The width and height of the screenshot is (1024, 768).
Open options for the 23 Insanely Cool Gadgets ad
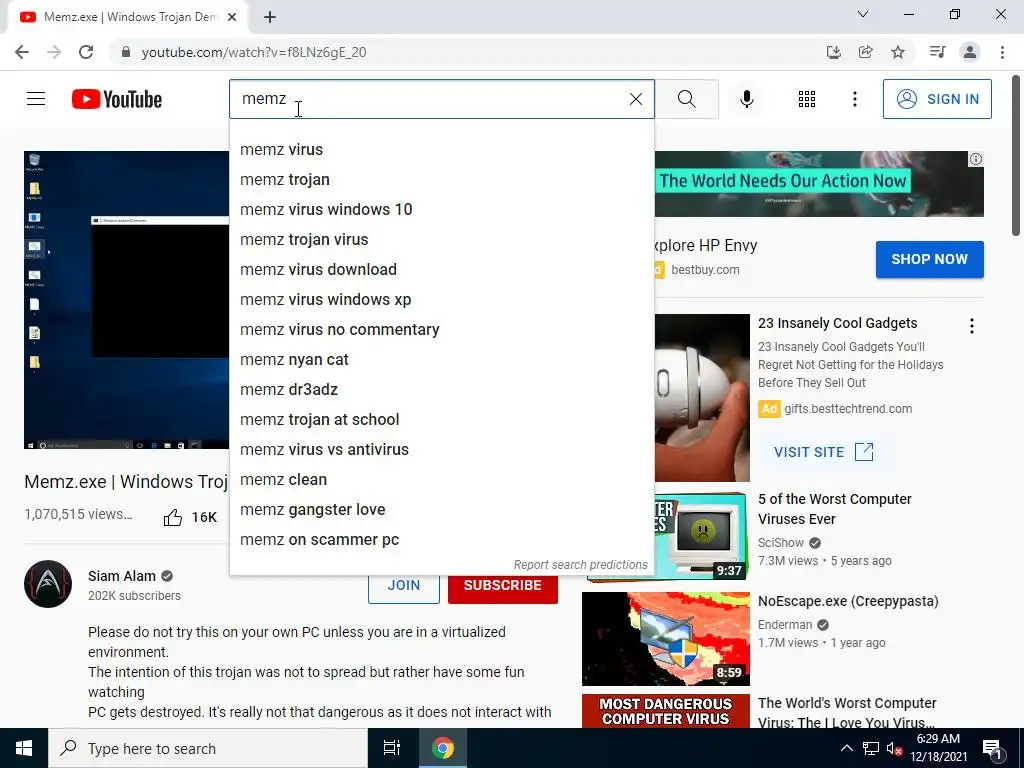(x=972, y=326)
